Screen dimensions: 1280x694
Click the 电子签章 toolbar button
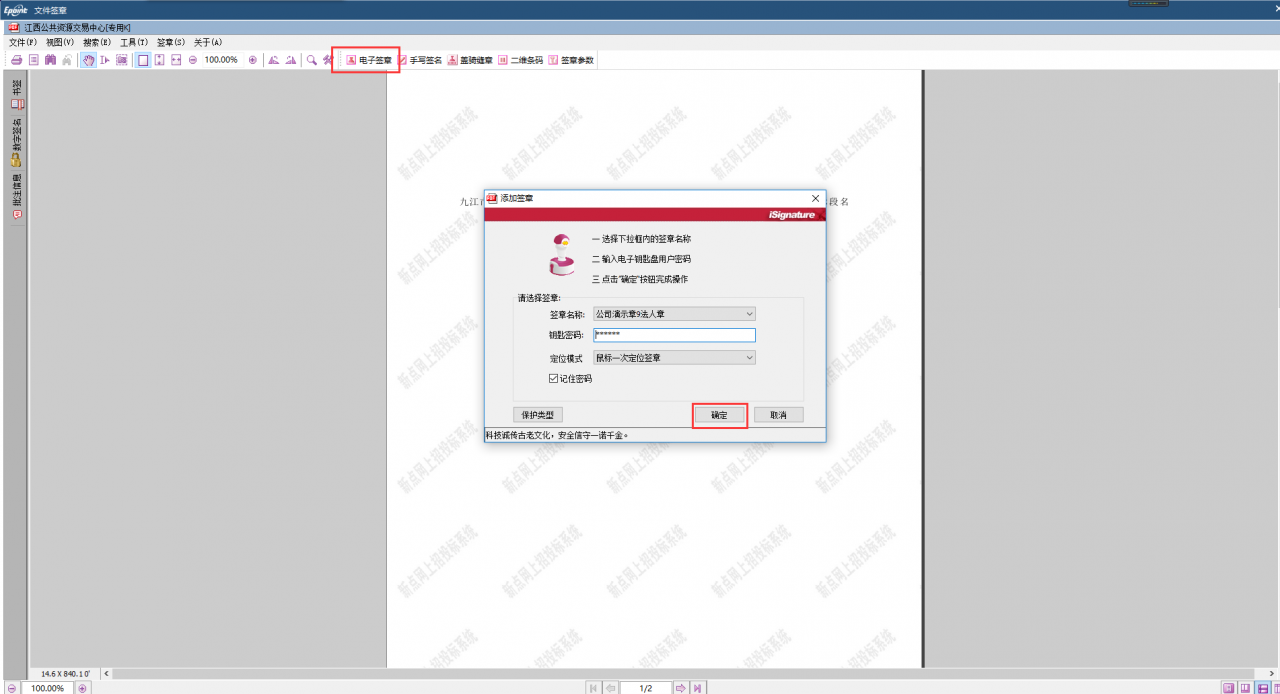pos(369,60)
